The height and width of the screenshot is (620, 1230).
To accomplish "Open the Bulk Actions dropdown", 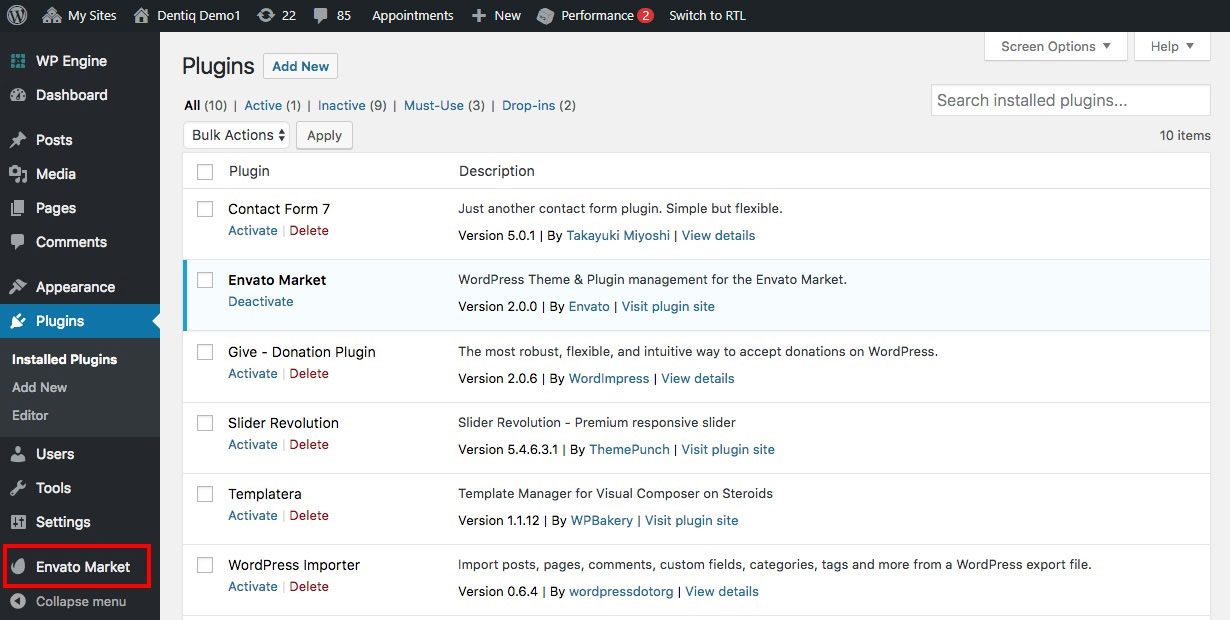I will click(237, 135).
